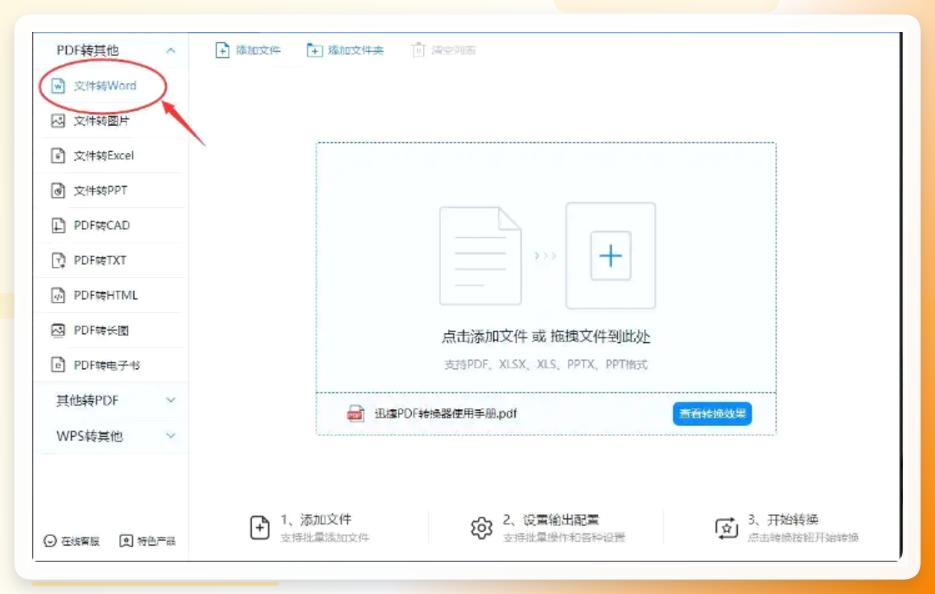Click the blue 查看转换效果 button
The height and width of the screenshot is (594, 935).
713,413
